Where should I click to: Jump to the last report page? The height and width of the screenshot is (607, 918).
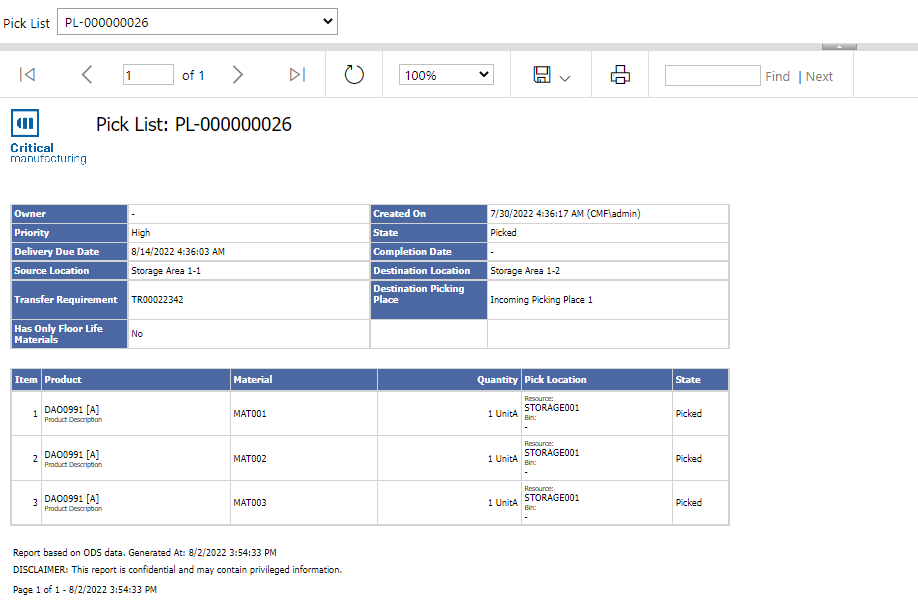coord(296,75)
